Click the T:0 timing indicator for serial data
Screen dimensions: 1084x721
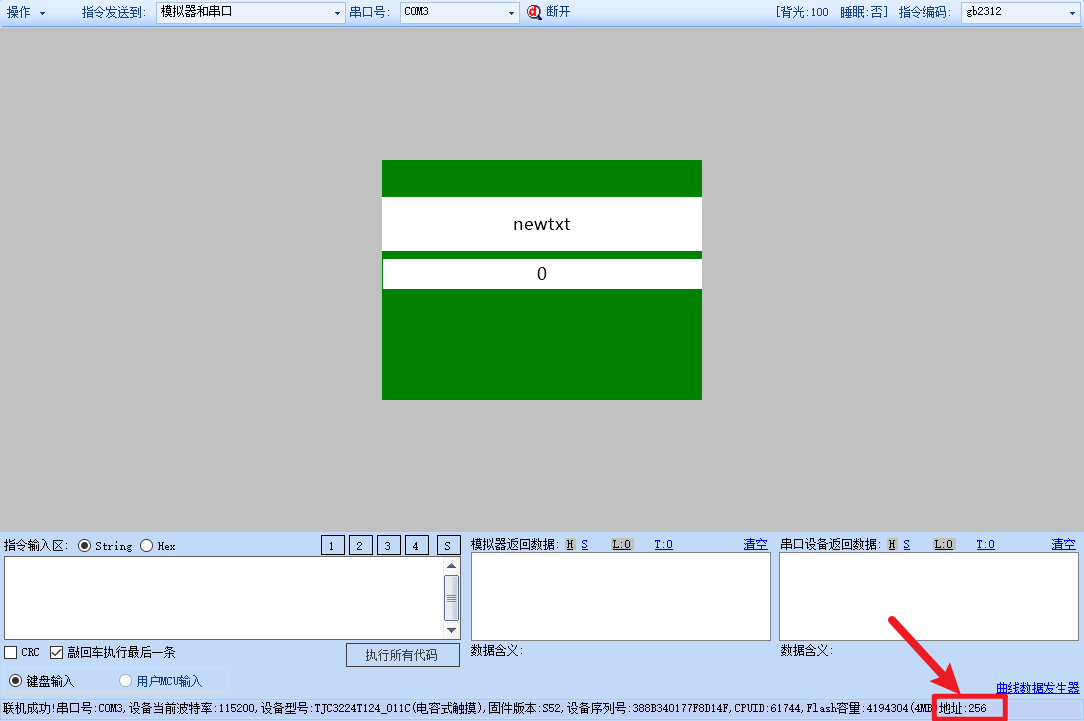[x=985, y=544]
